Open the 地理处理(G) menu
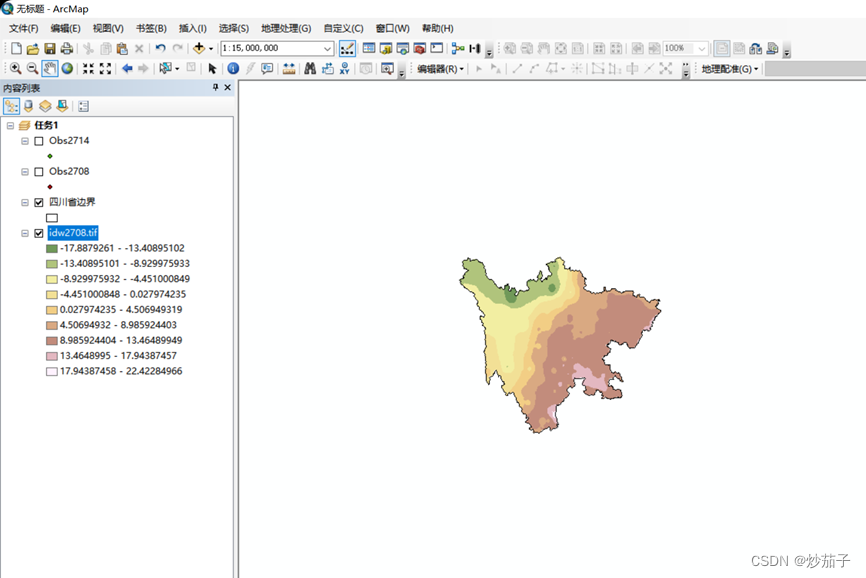Viewport: 866px width, 578px height. tap(286, 28)
